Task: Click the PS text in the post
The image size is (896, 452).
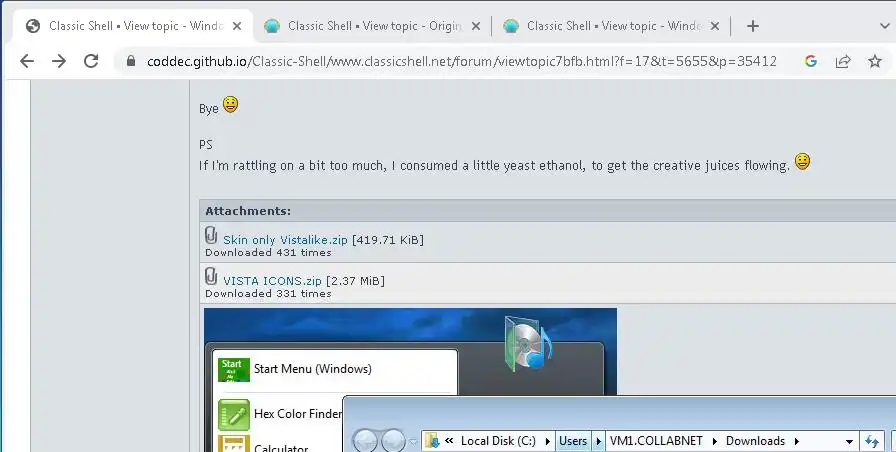Action: click(206, 145)
